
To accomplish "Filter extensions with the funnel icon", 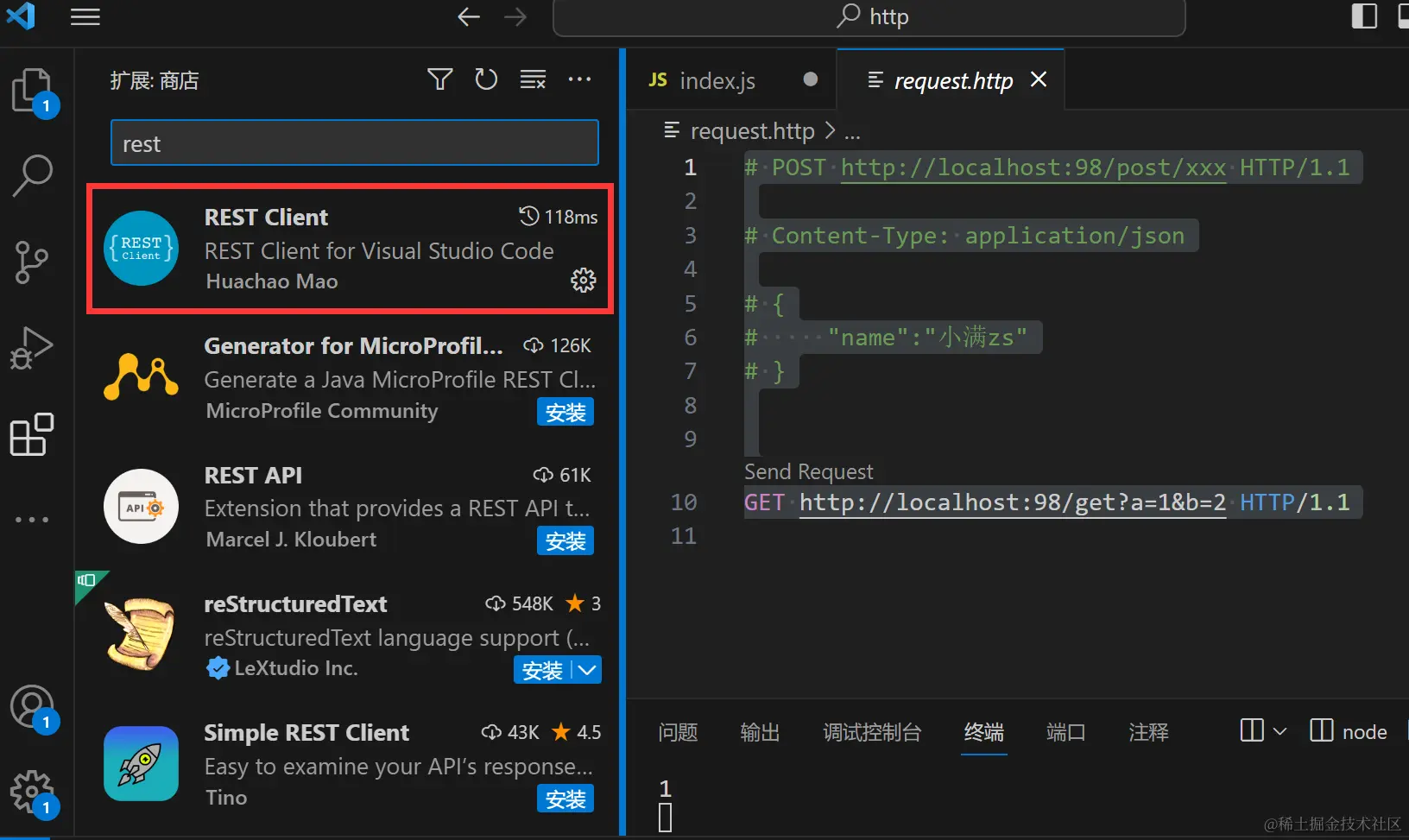I will (440, 79).
